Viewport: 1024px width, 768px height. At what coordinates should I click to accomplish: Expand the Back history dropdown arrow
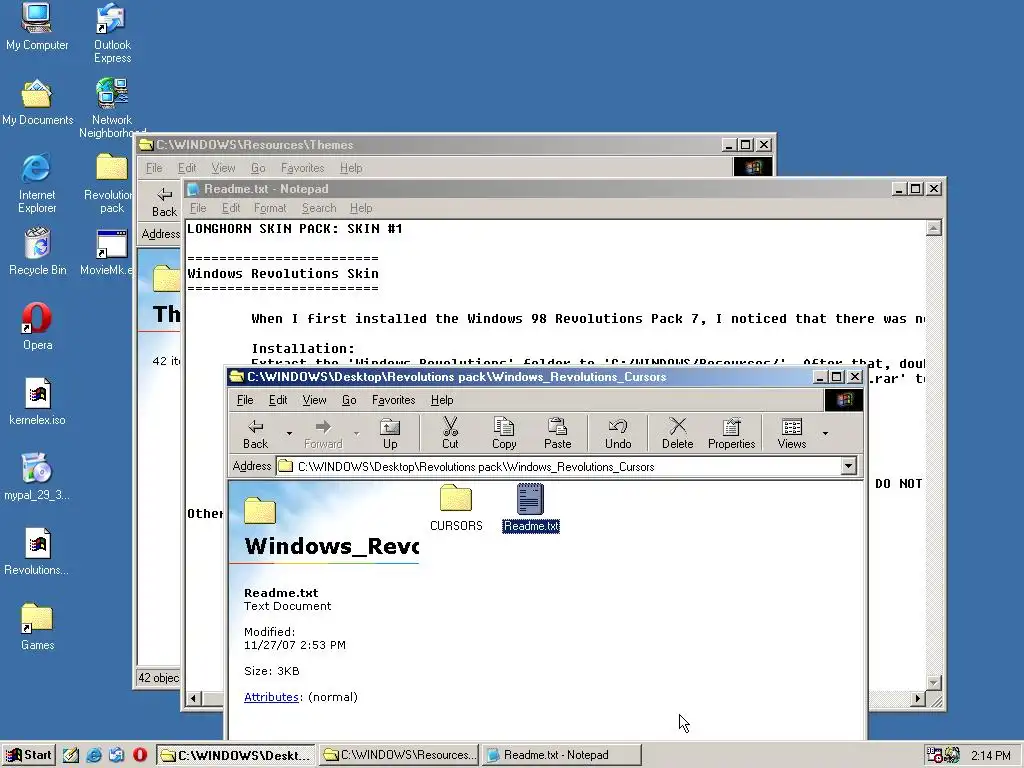289,434
